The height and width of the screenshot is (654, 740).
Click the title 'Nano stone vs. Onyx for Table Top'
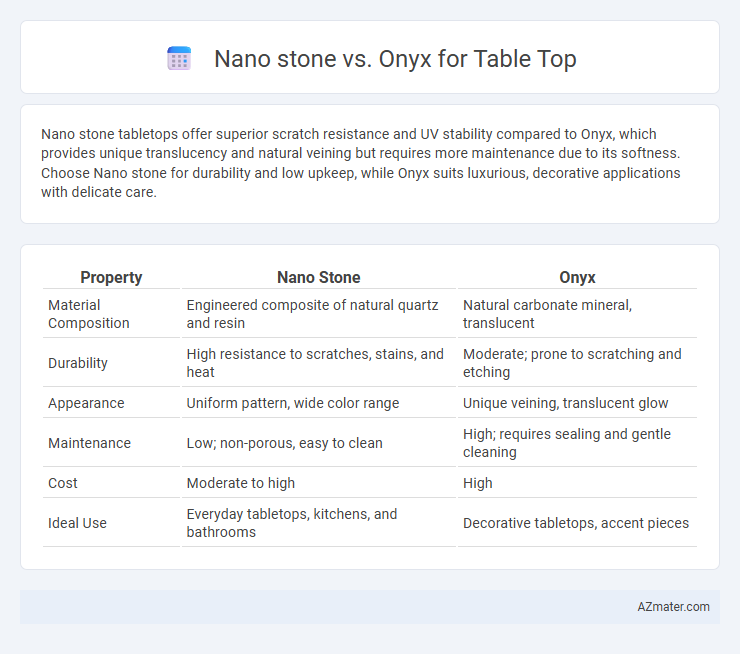(395, 59)
